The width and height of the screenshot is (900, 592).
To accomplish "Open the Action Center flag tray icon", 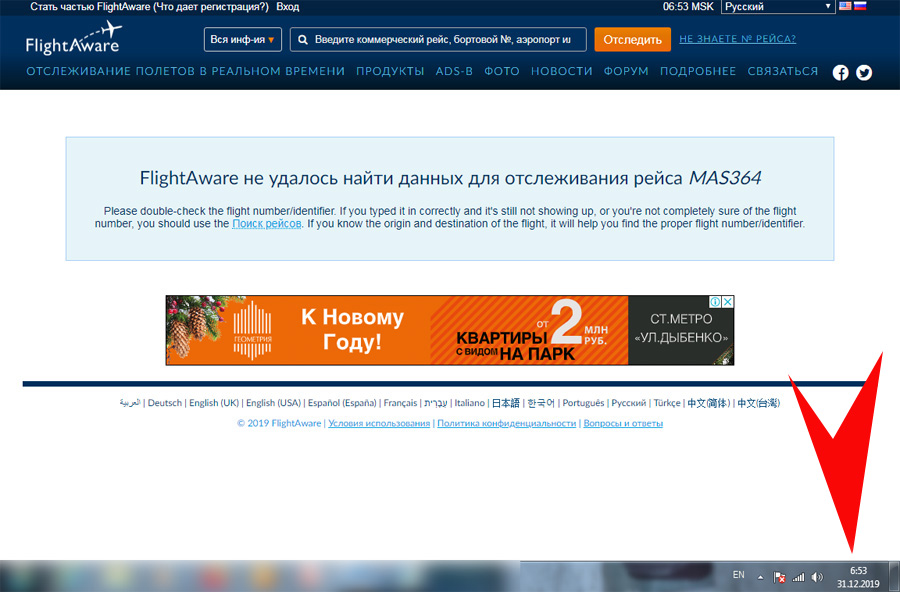I will (779, 577).
